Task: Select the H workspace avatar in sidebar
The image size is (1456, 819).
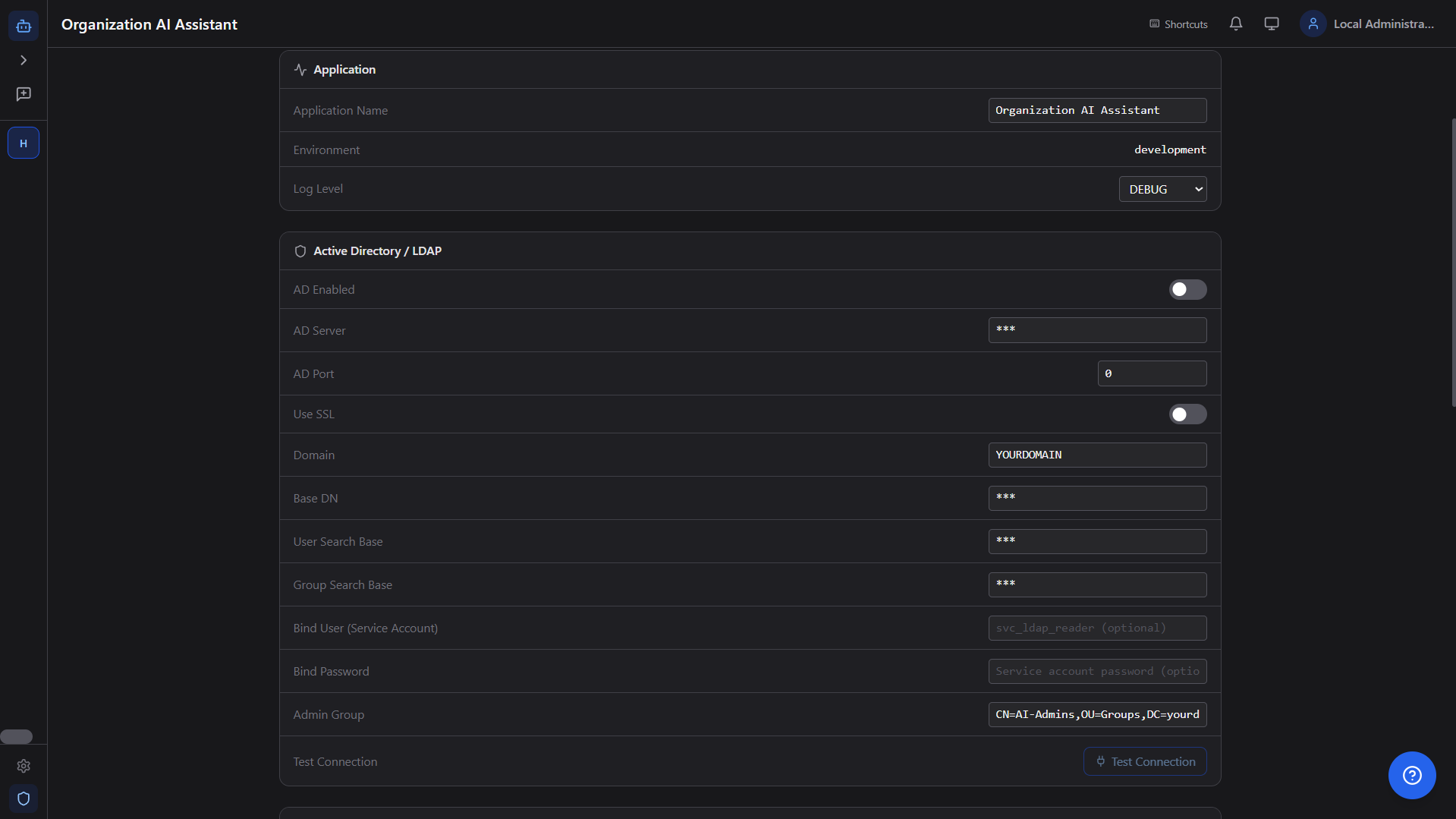Action: (x=24, y=142)
